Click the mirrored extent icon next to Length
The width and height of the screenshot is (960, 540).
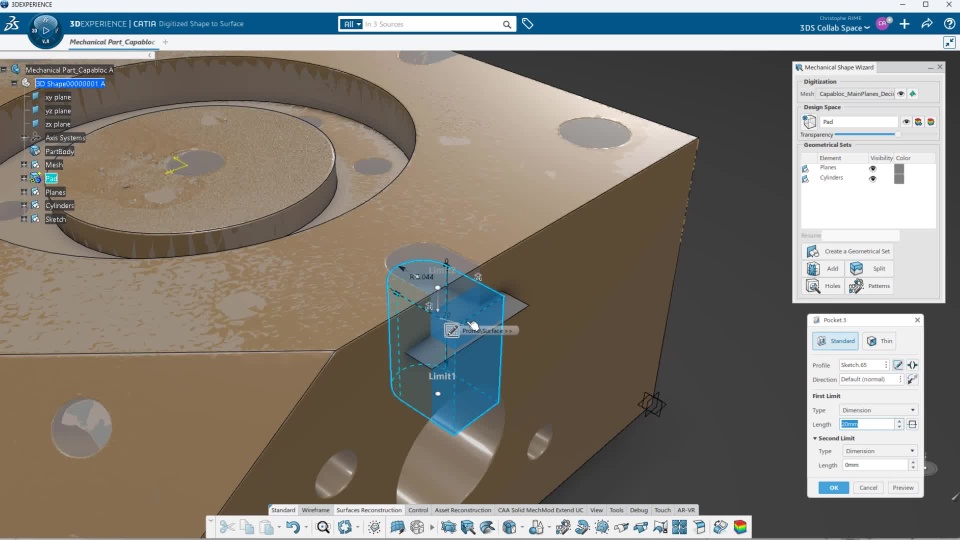[x=912, y=424]
